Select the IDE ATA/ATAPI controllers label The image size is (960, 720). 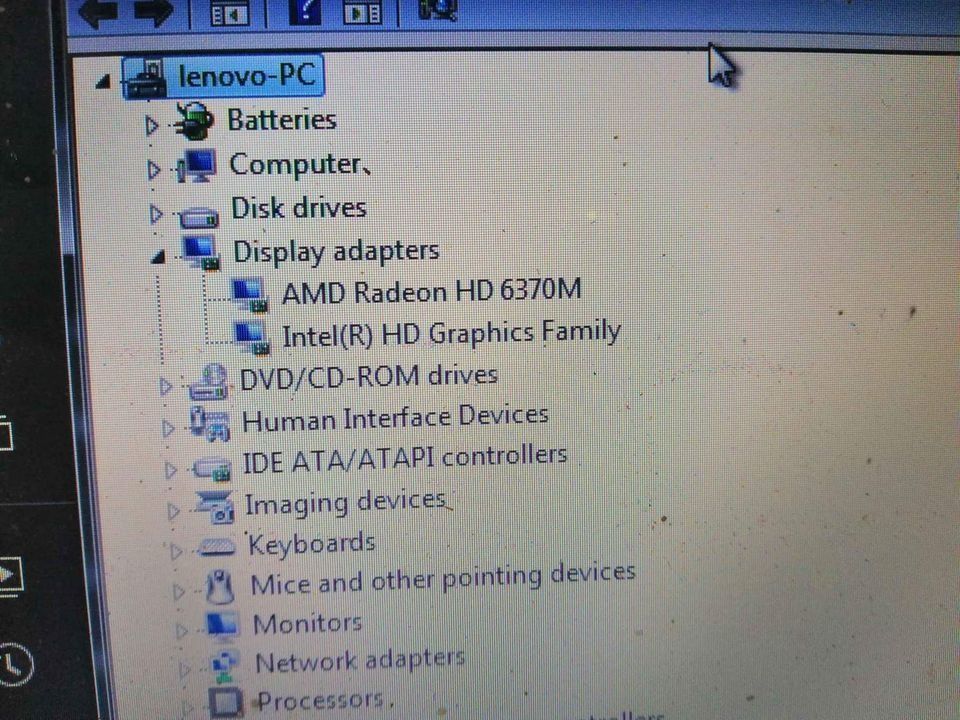point(405,459)
